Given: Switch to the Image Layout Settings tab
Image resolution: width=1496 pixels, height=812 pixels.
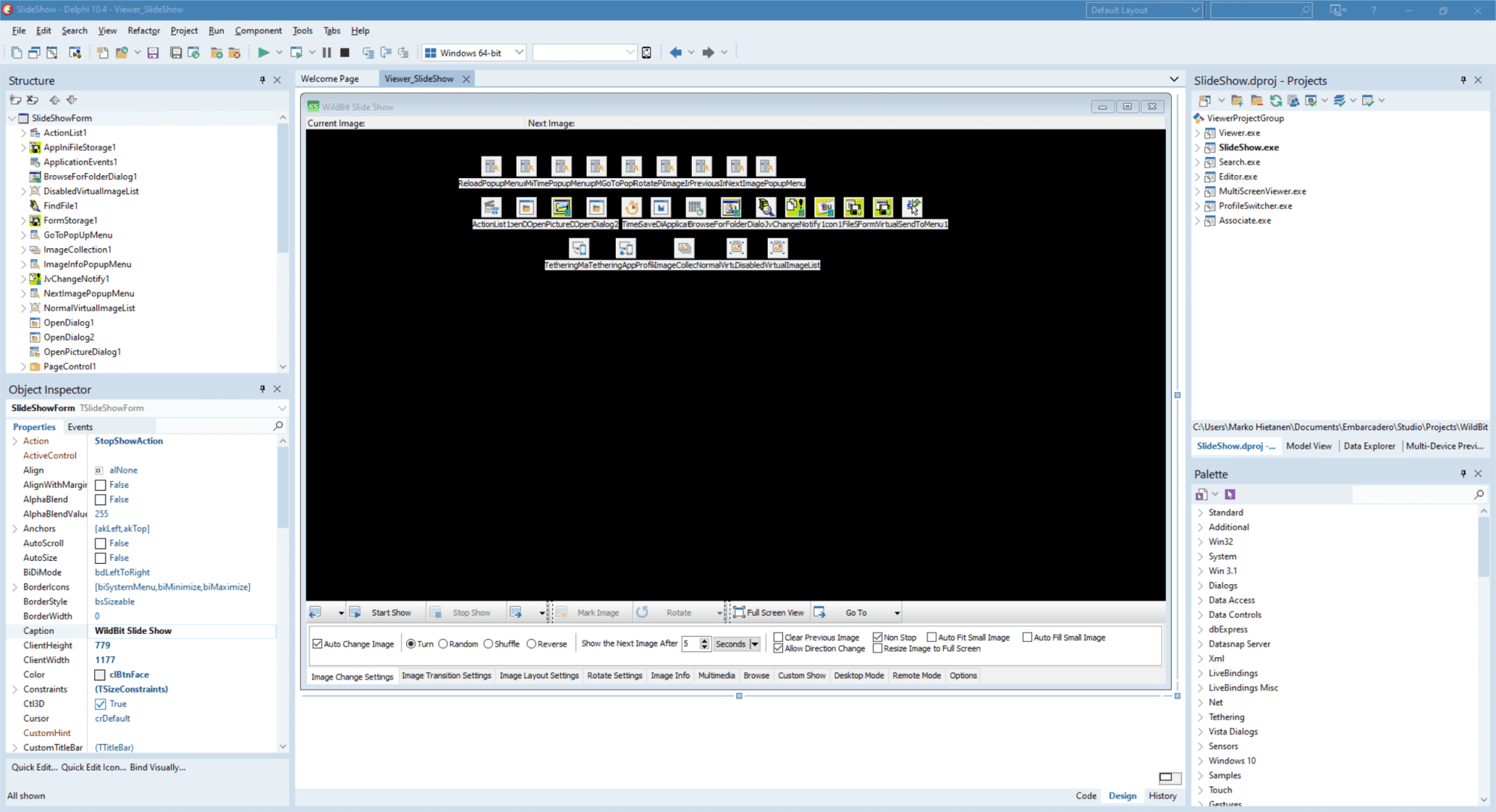Looking at the screenshot, I should coord(539,675).
